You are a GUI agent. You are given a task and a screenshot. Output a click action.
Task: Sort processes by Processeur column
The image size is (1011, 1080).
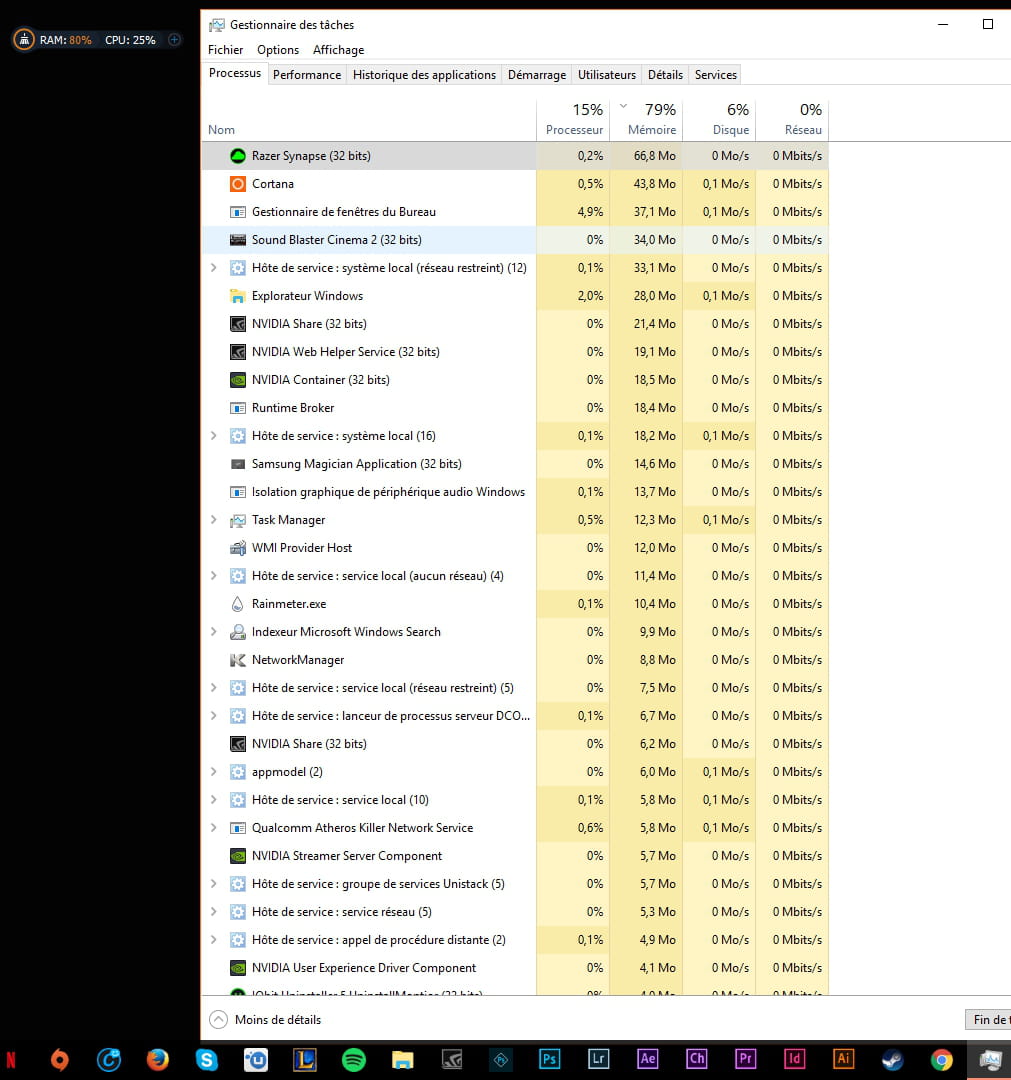(574, 120)
